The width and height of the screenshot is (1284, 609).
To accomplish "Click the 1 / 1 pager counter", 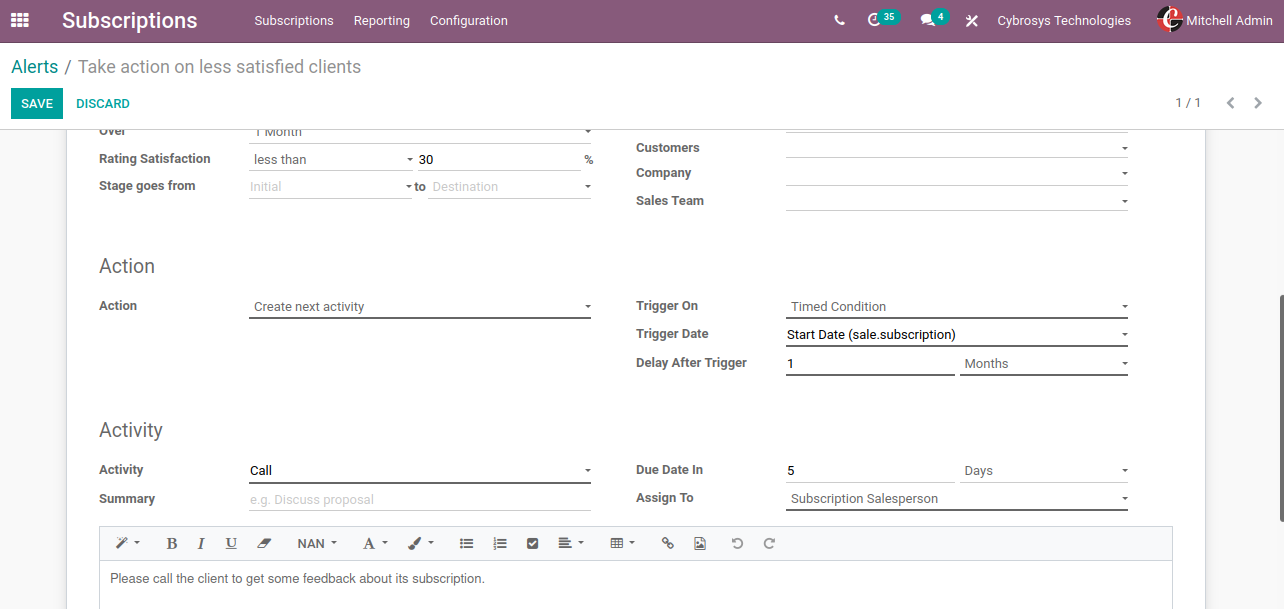I will pos(1188,103).
